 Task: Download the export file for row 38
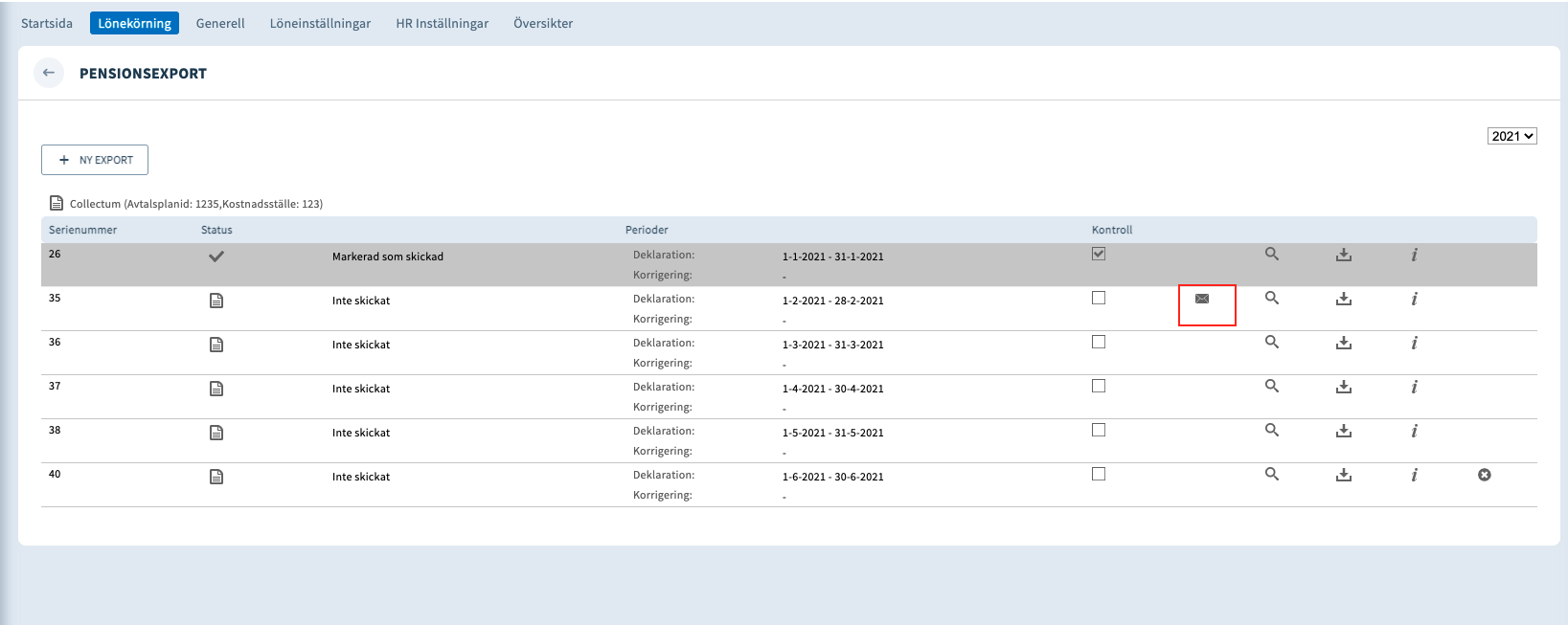(x=1344, y=431)
